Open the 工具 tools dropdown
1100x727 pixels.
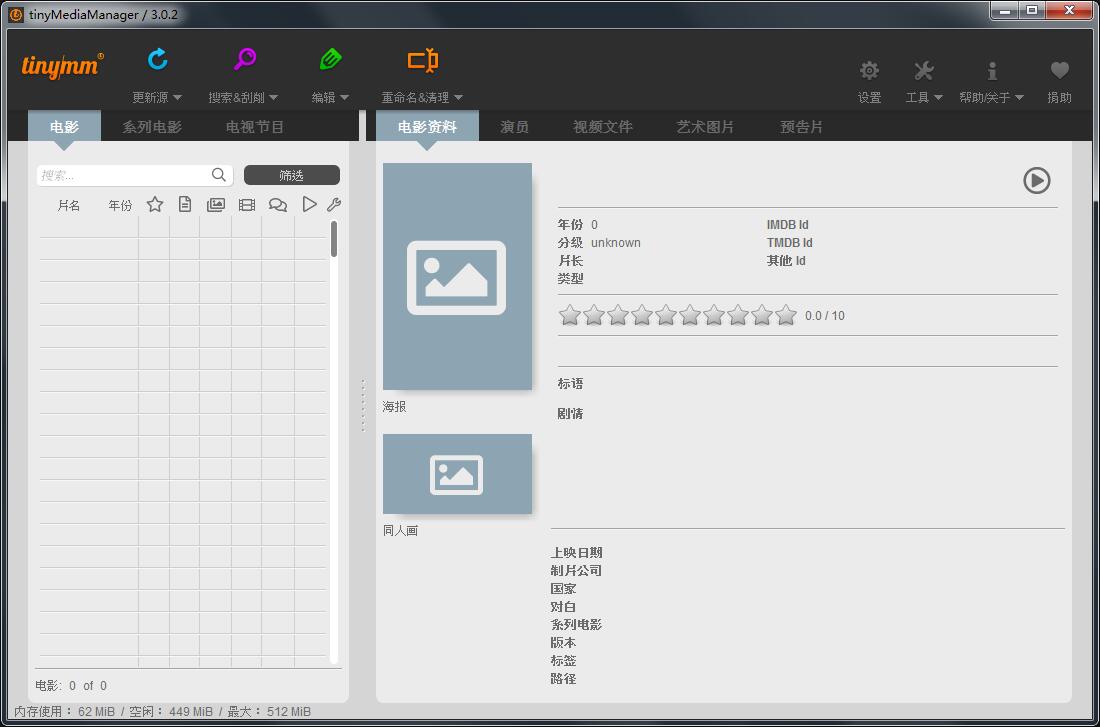click(937, 98)
